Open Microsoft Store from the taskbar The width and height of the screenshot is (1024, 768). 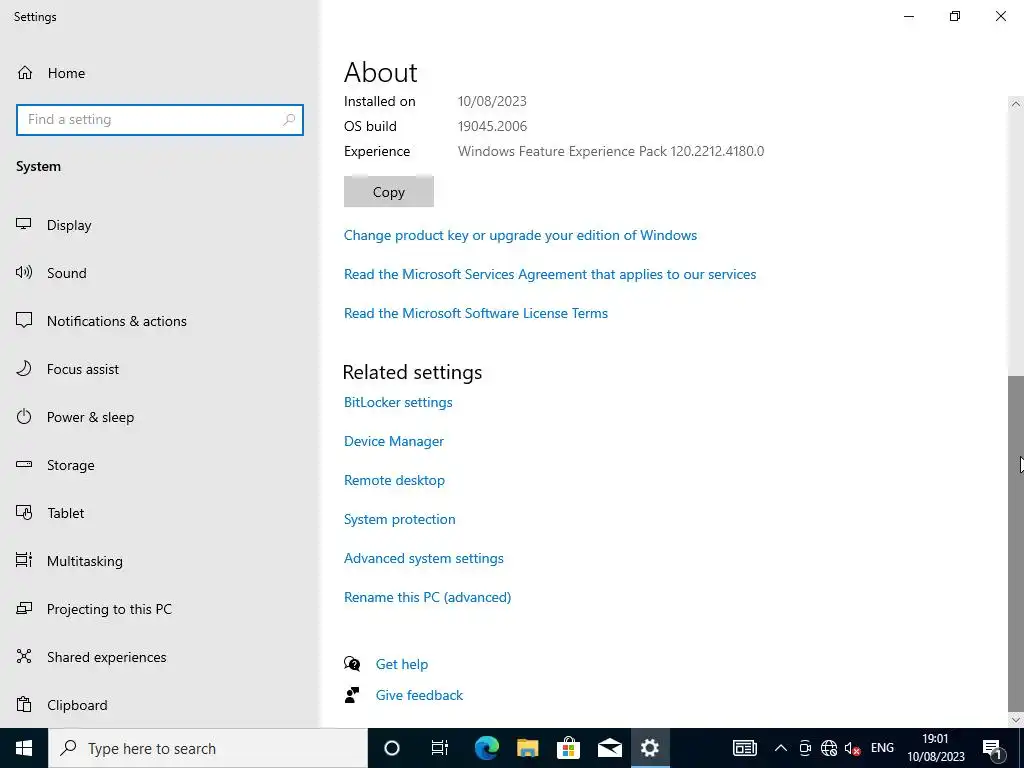click(x=569, y=748)
